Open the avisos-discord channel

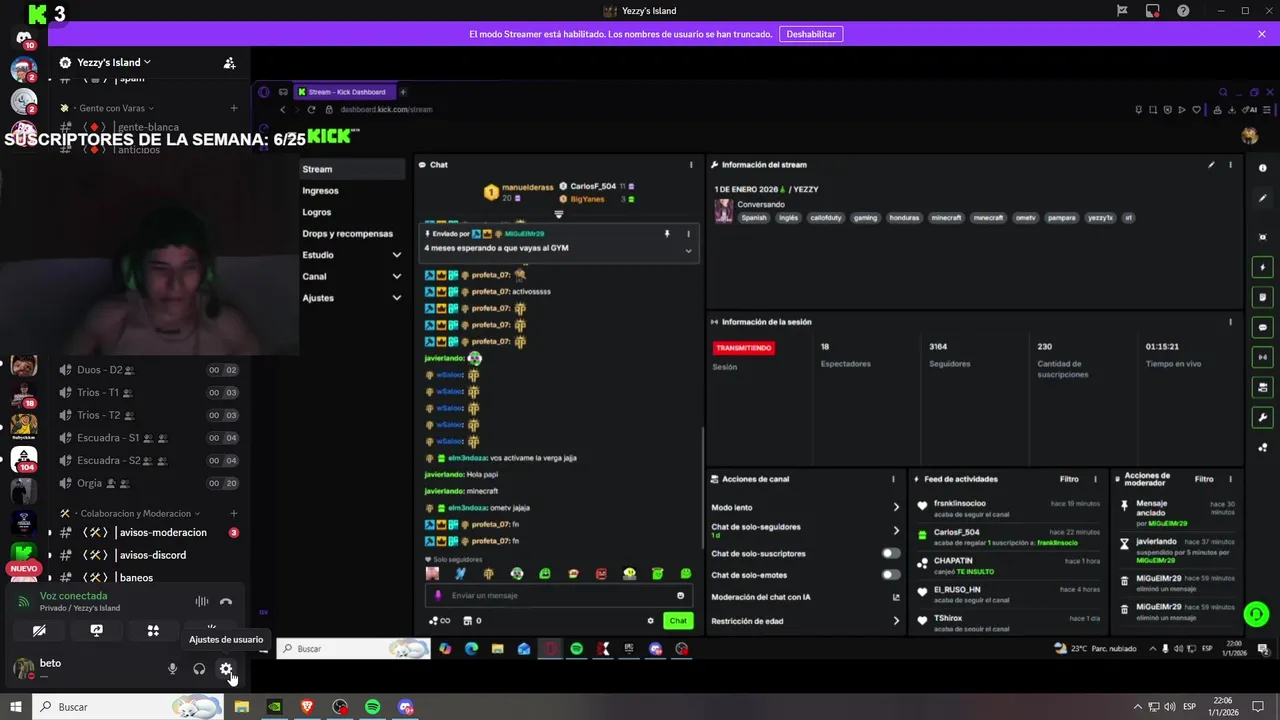(148, 555)
